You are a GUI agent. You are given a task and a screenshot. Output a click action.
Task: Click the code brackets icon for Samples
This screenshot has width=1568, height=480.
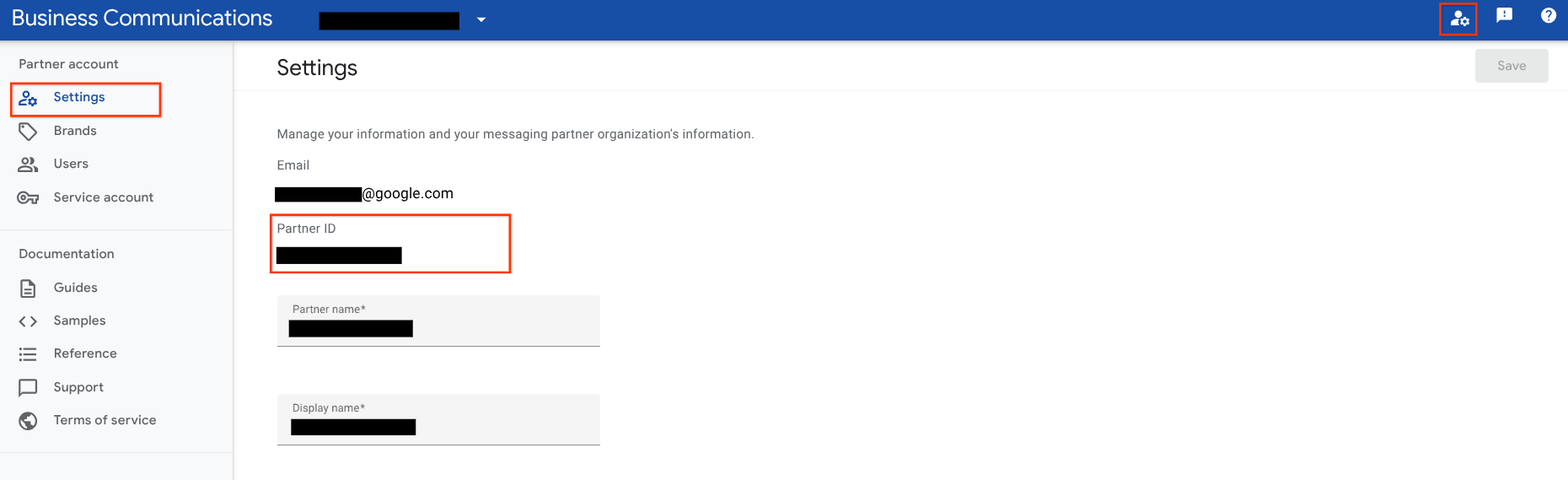[x=28, y=321]
